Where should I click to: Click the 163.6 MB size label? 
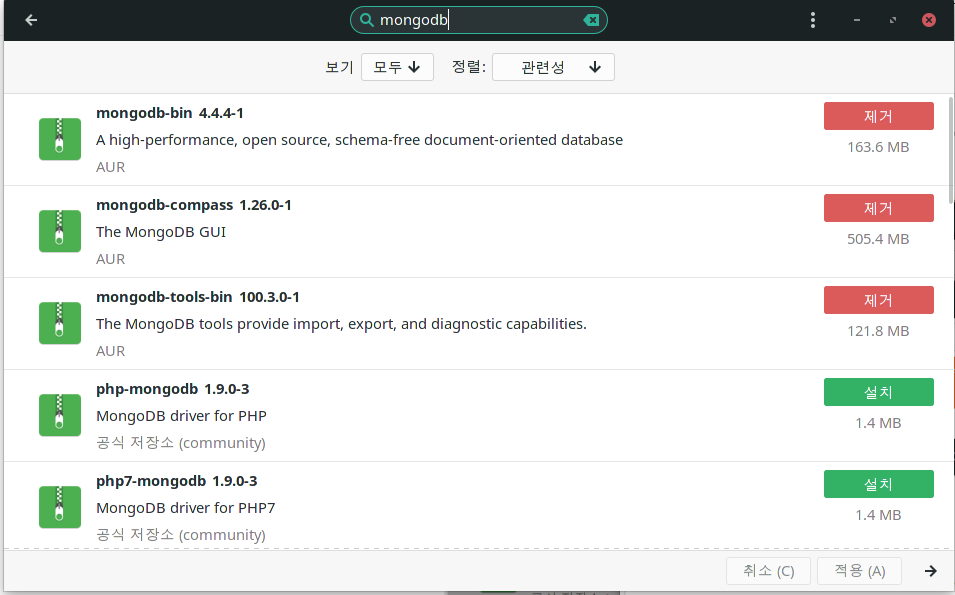coord(878,147)
